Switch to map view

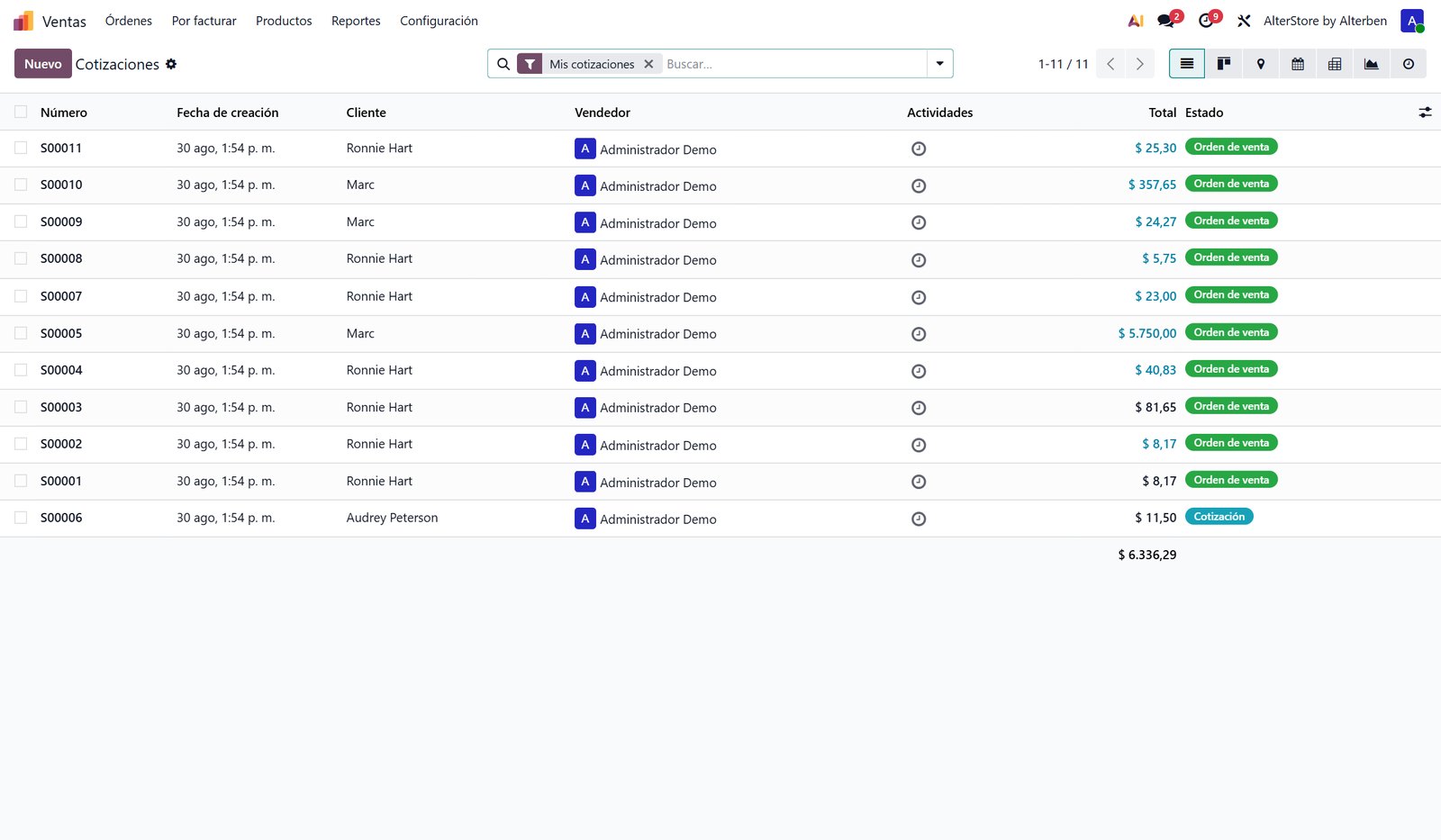pos(1261,64)
